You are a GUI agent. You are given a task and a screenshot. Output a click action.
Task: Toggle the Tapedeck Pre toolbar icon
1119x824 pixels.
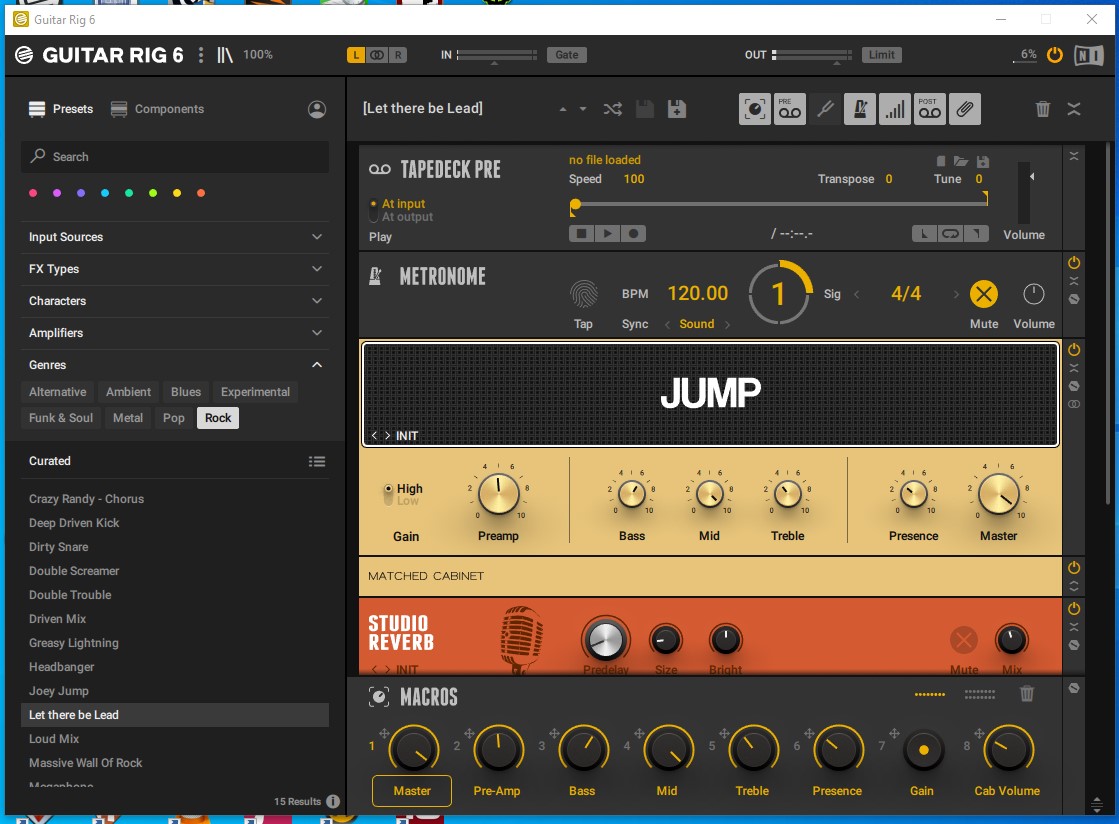790,109
